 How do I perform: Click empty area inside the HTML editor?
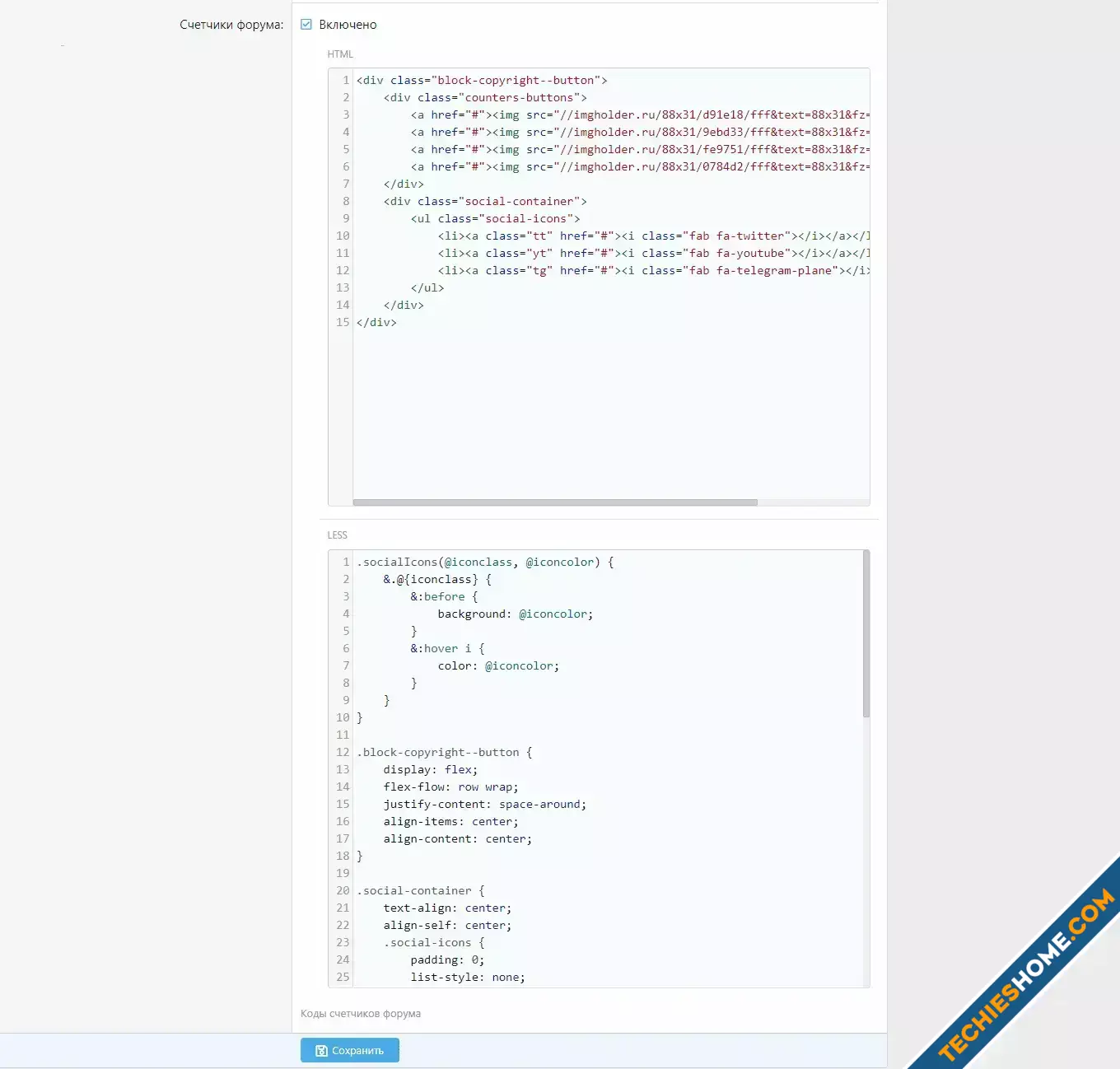pos(609,412)
